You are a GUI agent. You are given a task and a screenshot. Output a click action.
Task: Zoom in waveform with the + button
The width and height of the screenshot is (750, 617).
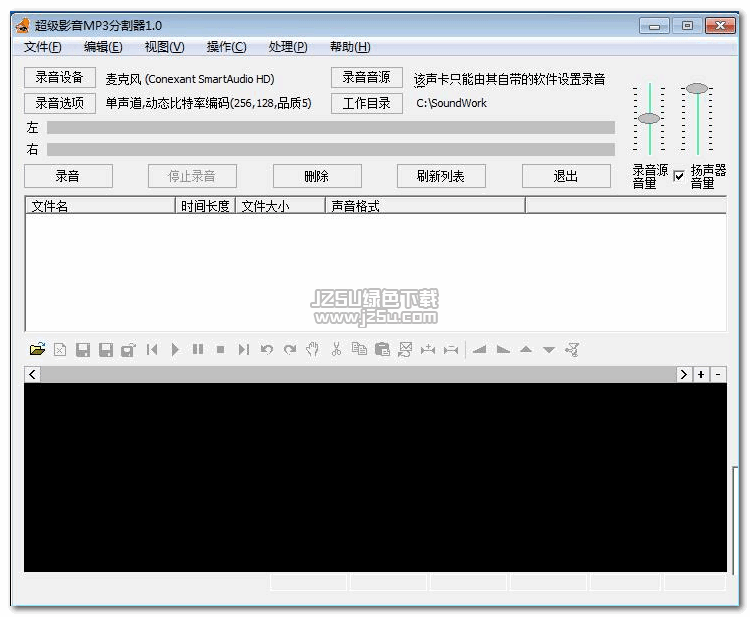(701, 374)
